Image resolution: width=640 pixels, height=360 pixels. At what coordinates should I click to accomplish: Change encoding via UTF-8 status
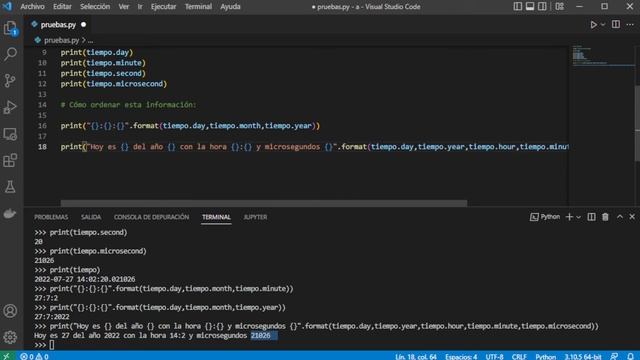tap(494, 356)
